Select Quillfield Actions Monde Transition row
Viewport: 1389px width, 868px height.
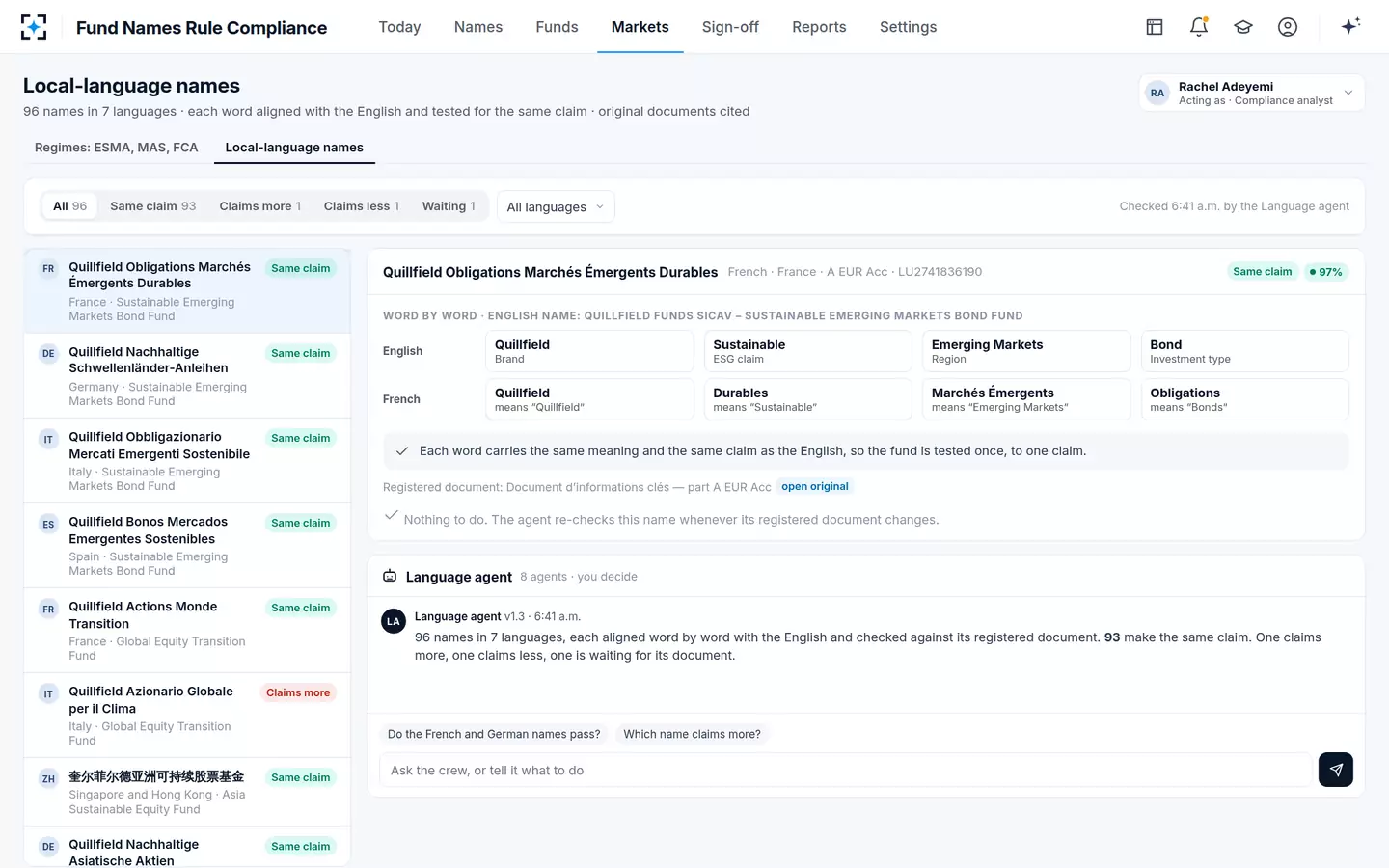pos(187,631)
